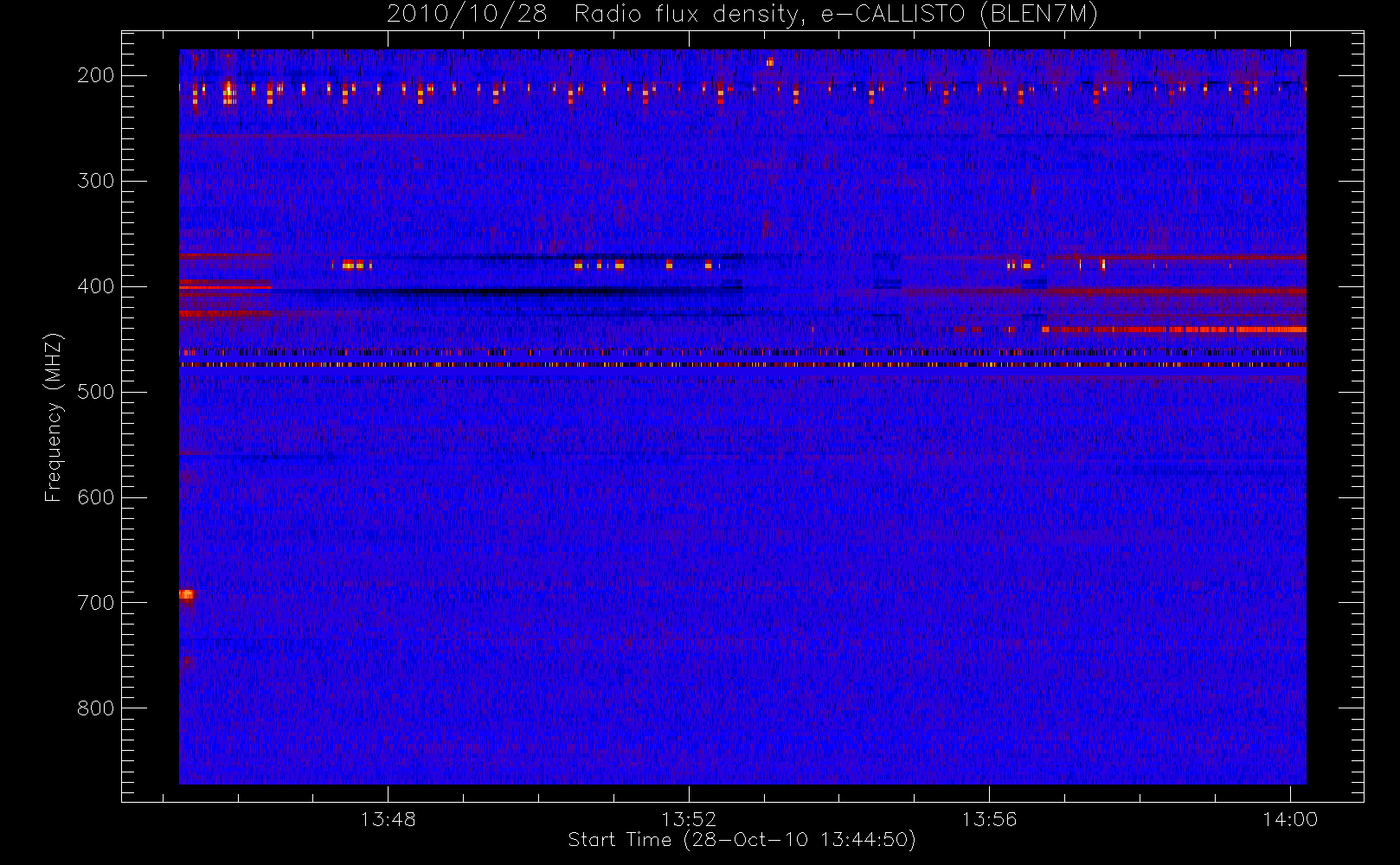
Task: Select the 200 frequency tick label
Action: click(96, 75)
